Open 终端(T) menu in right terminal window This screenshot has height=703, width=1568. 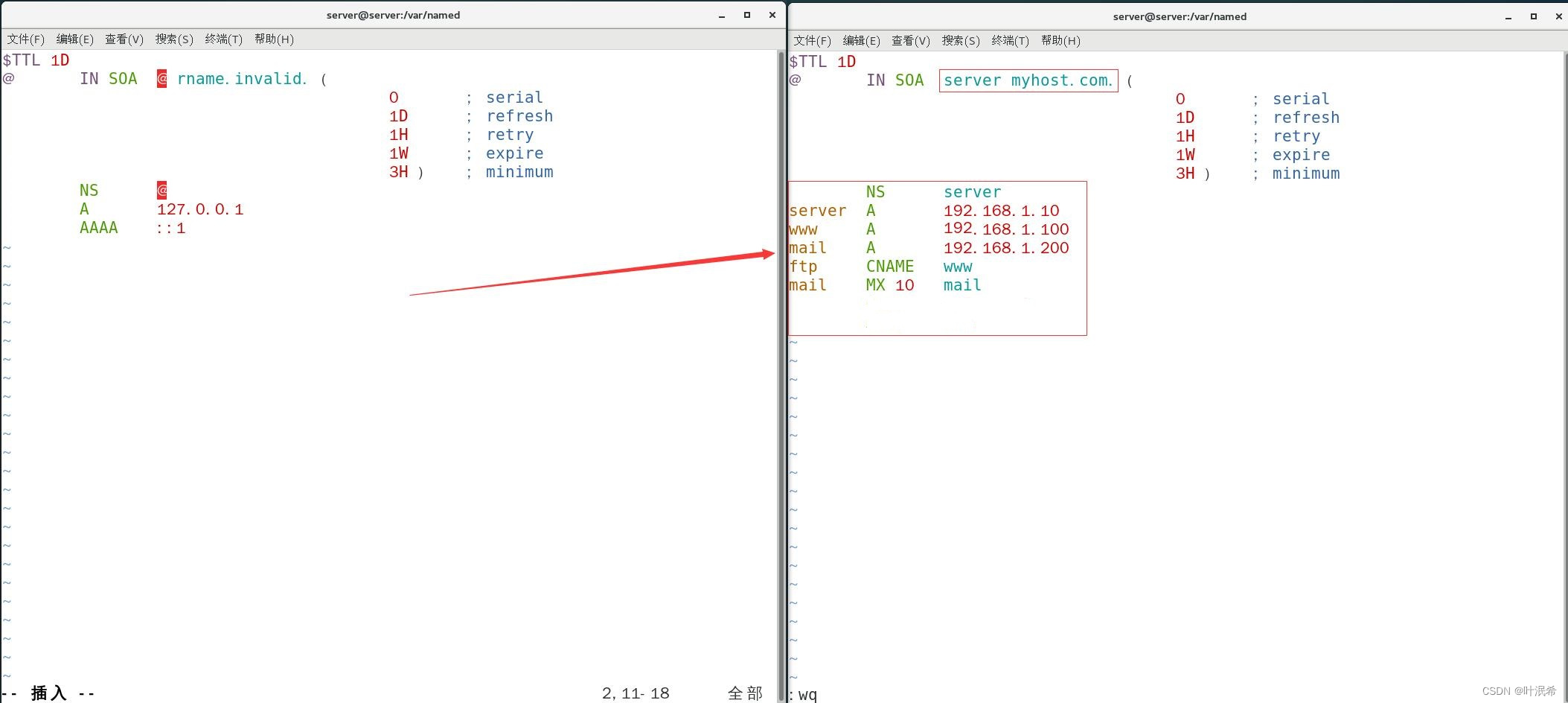[x=1011, y=41]
